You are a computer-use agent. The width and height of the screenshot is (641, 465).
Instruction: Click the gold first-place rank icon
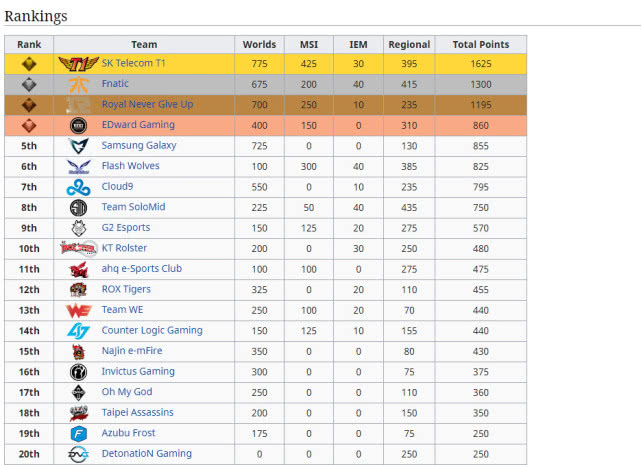tap(29, 64)
